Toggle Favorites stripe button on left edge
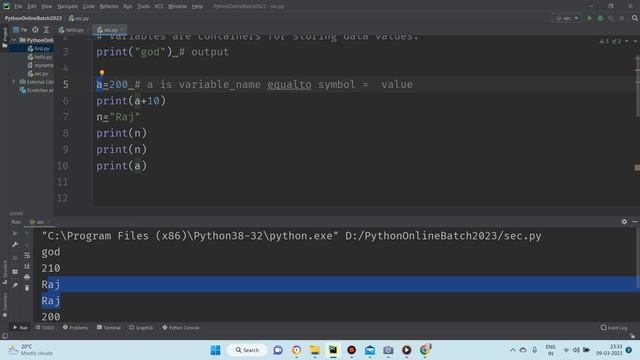640x360 pixels. pos(5,305)
